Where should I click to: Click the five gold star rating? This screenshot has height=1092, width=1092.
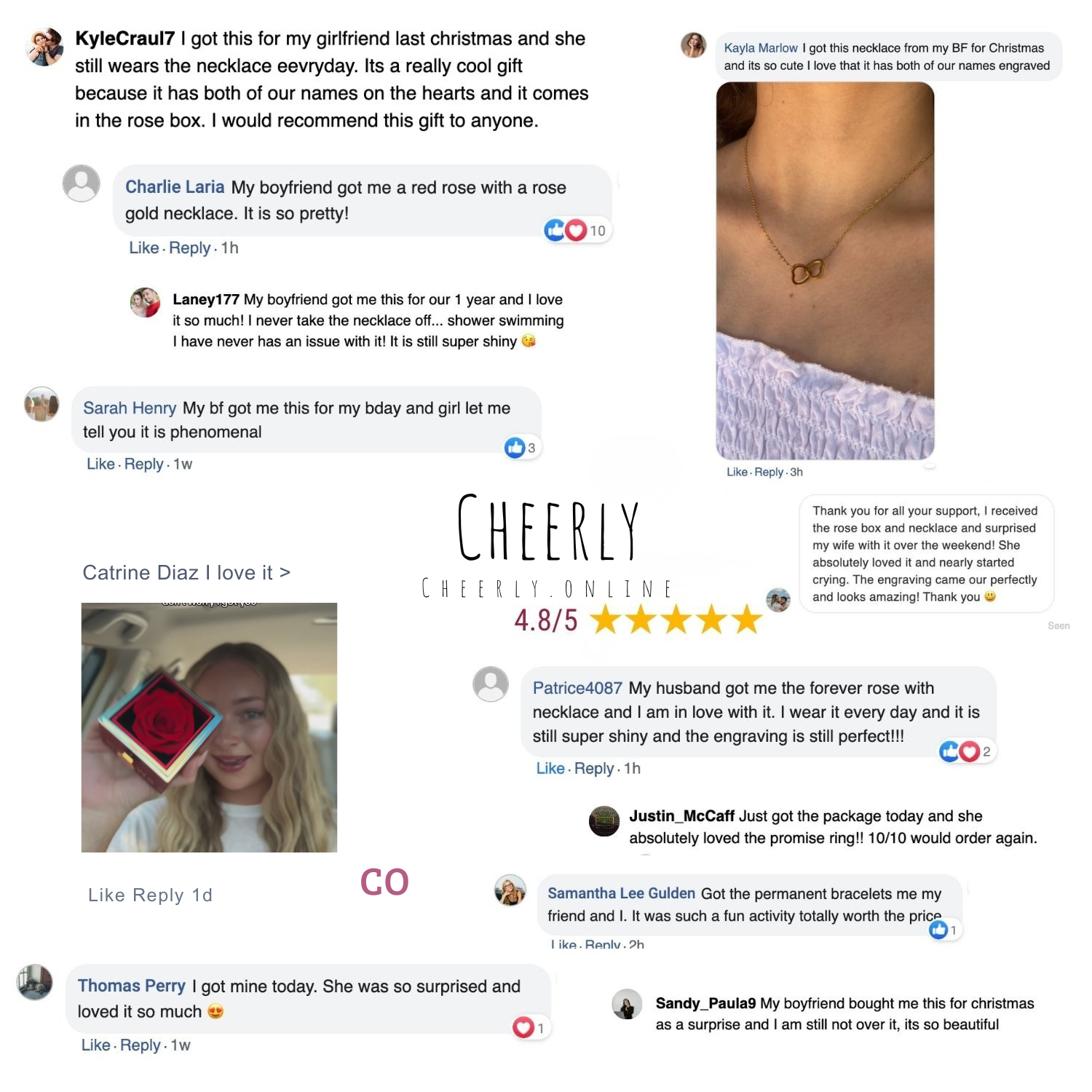coord(676,620)
